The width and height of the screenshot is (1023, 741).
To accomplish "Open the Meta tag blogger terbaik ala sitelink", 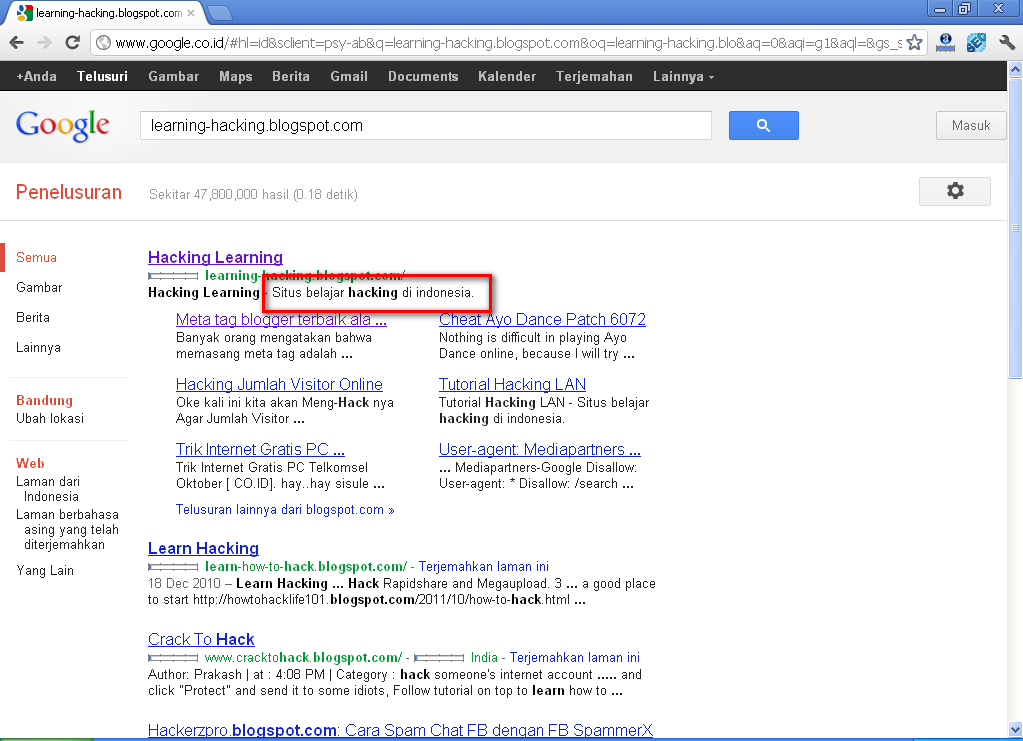I will [x=281, y=319].
